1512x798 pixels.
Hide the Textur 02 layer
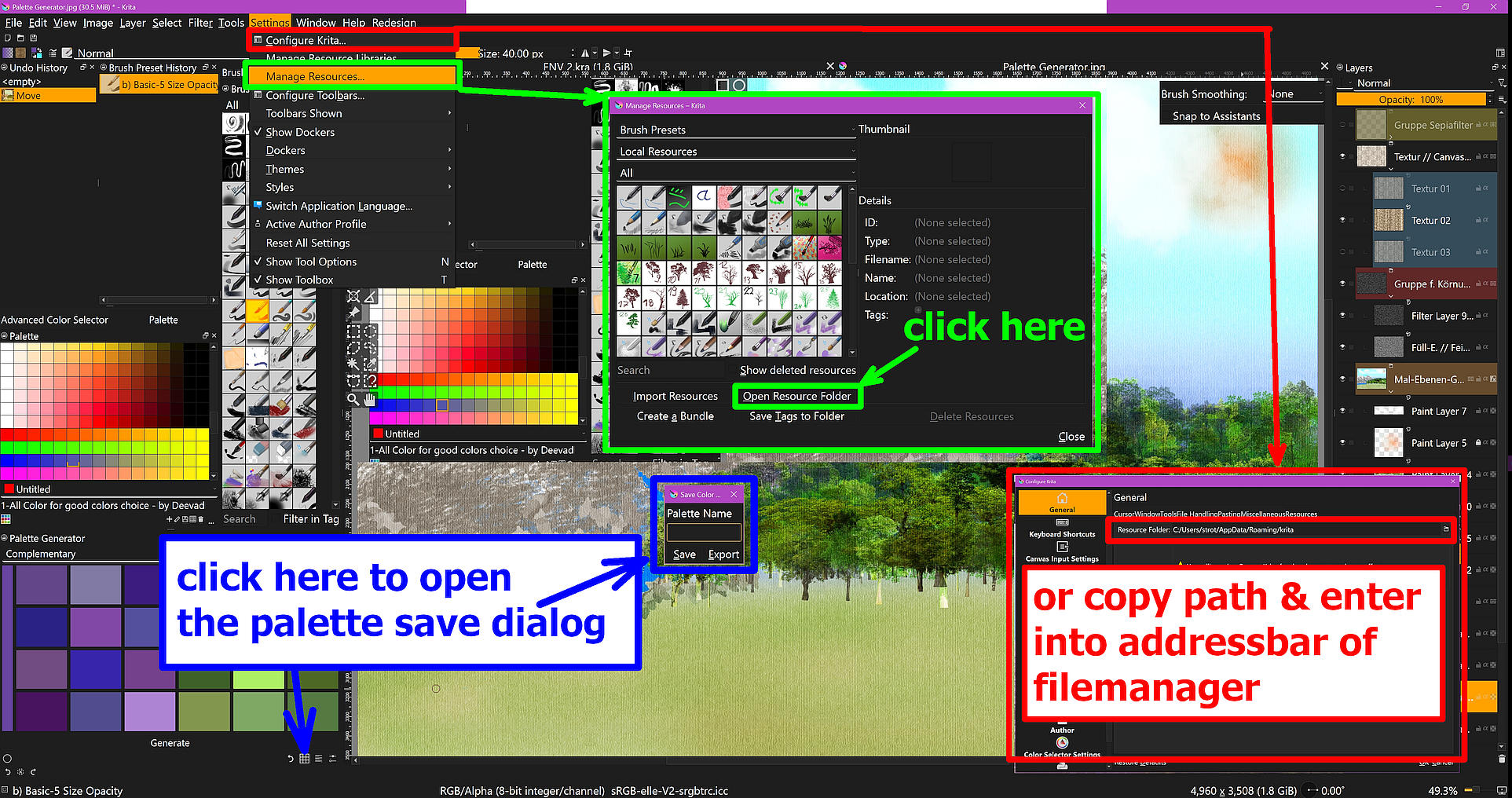click(1342, 221)
